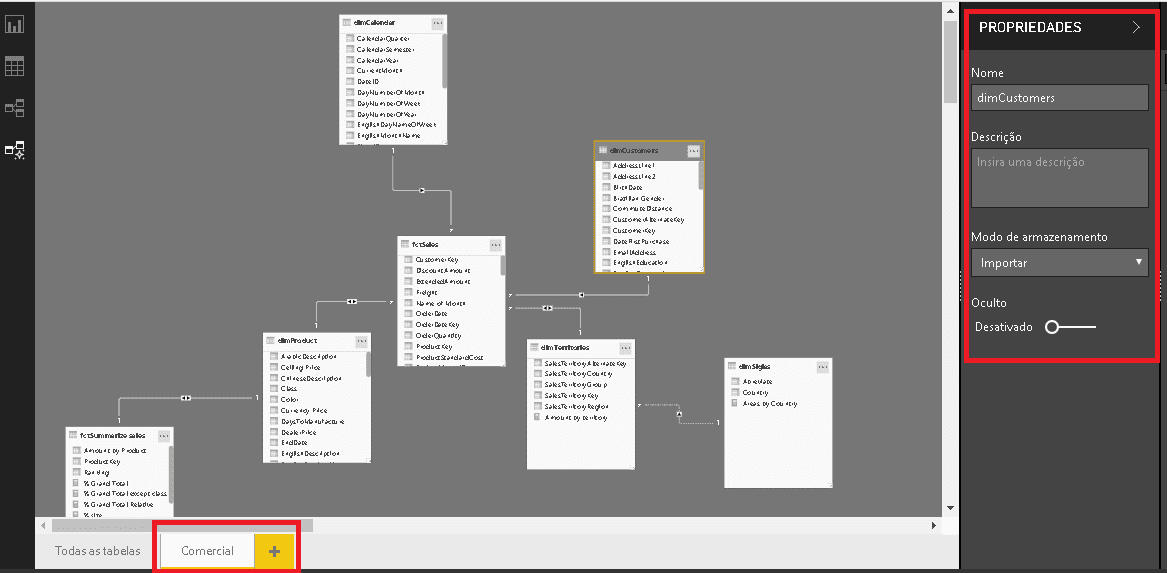Viewport: 1167px width, 573px height.
Task: Click table icon in dimTerritories header
Action: [x=536, y=347]
